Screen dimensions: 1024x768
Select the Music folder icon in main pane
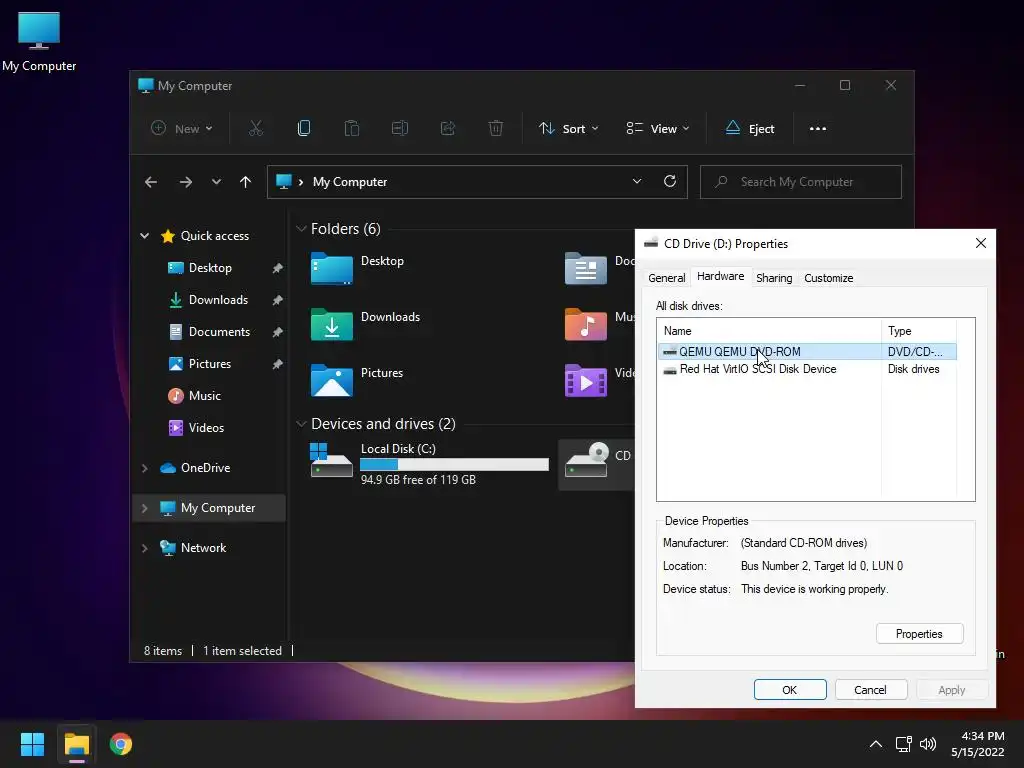[586, 324]
